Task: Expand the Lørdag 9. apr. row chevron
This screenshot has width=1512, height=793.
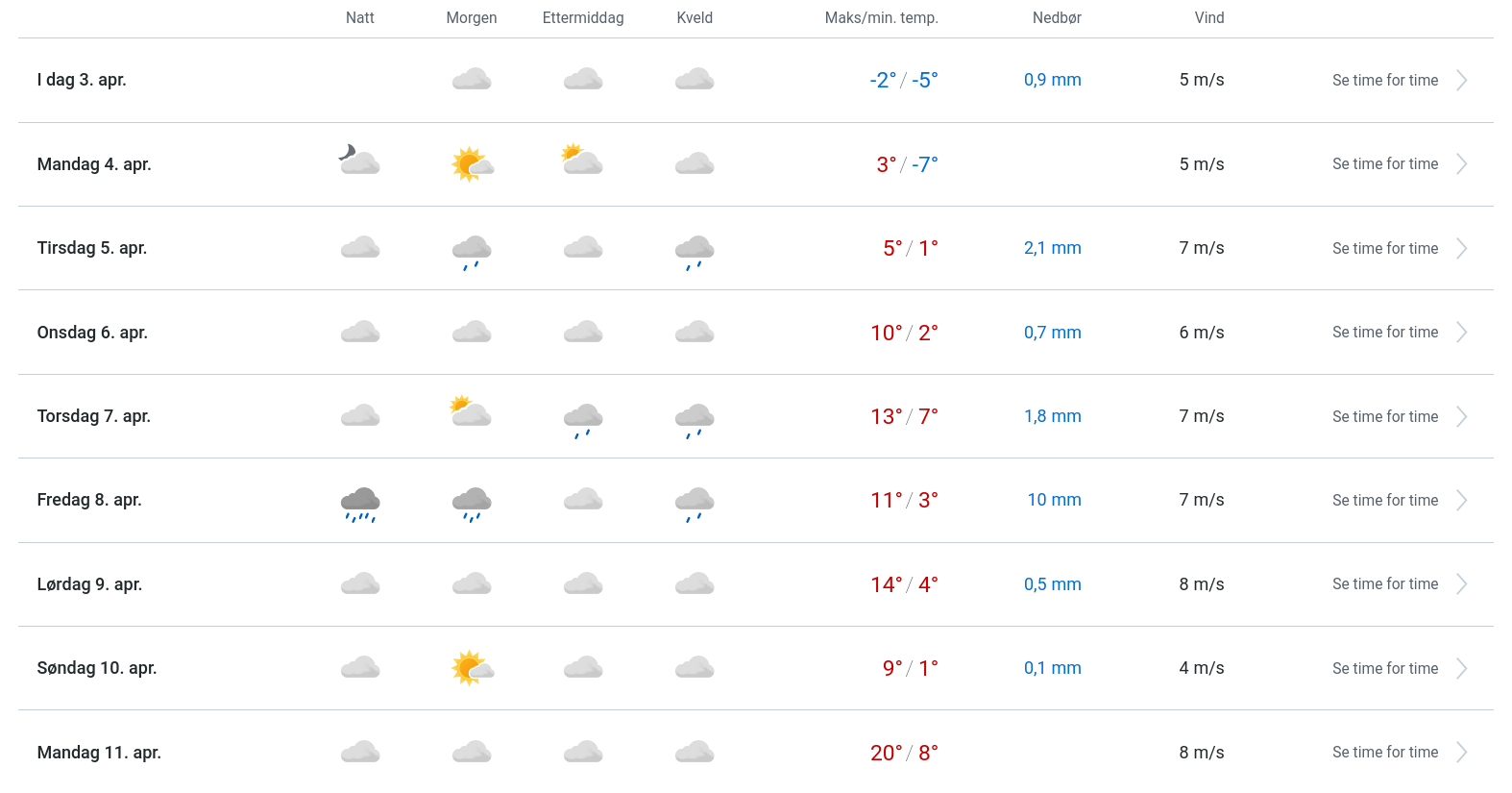Action: click(1461, 584)
